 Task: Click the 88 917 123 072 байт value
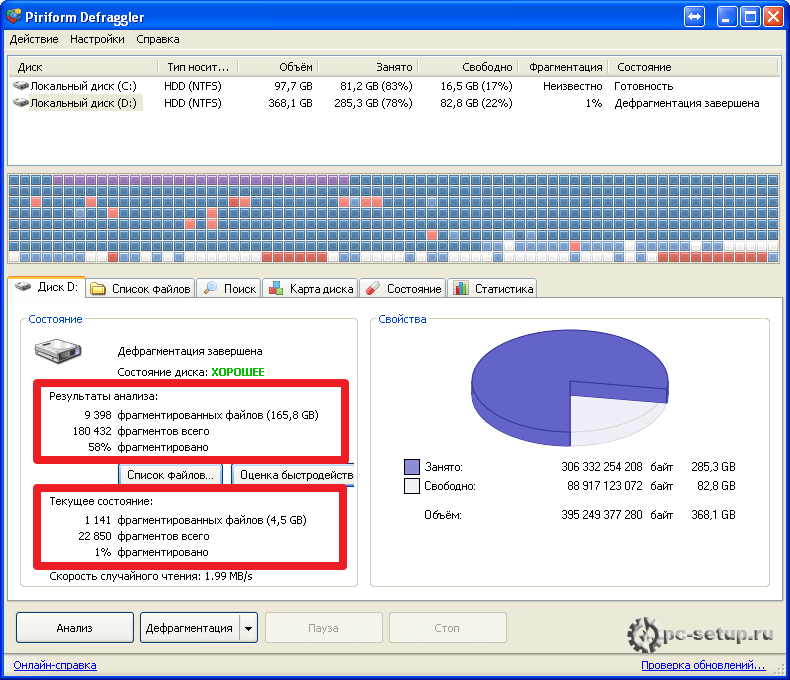click(620, 486)
